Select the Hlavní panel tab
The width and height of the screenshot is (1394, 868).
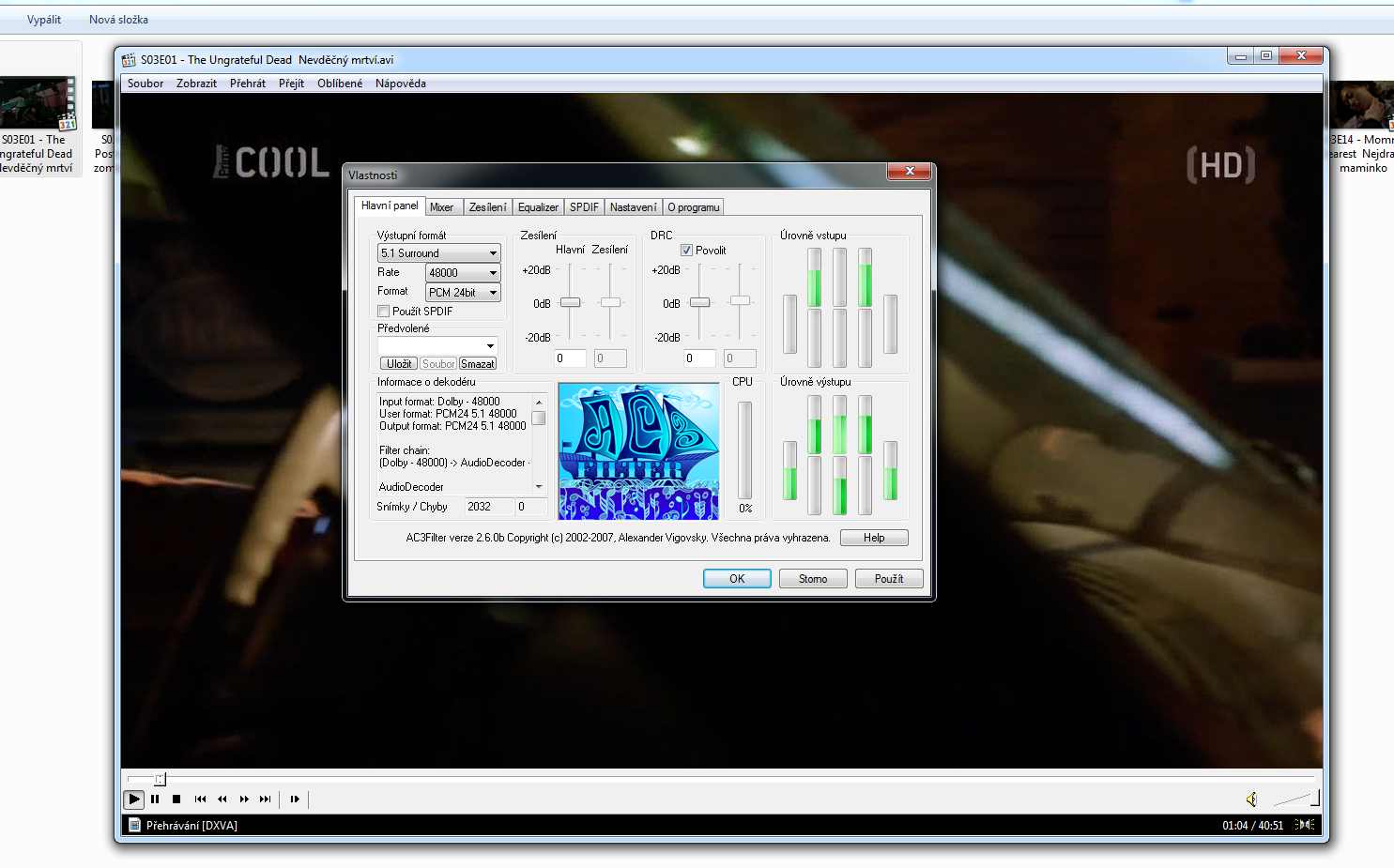(390, 206)
